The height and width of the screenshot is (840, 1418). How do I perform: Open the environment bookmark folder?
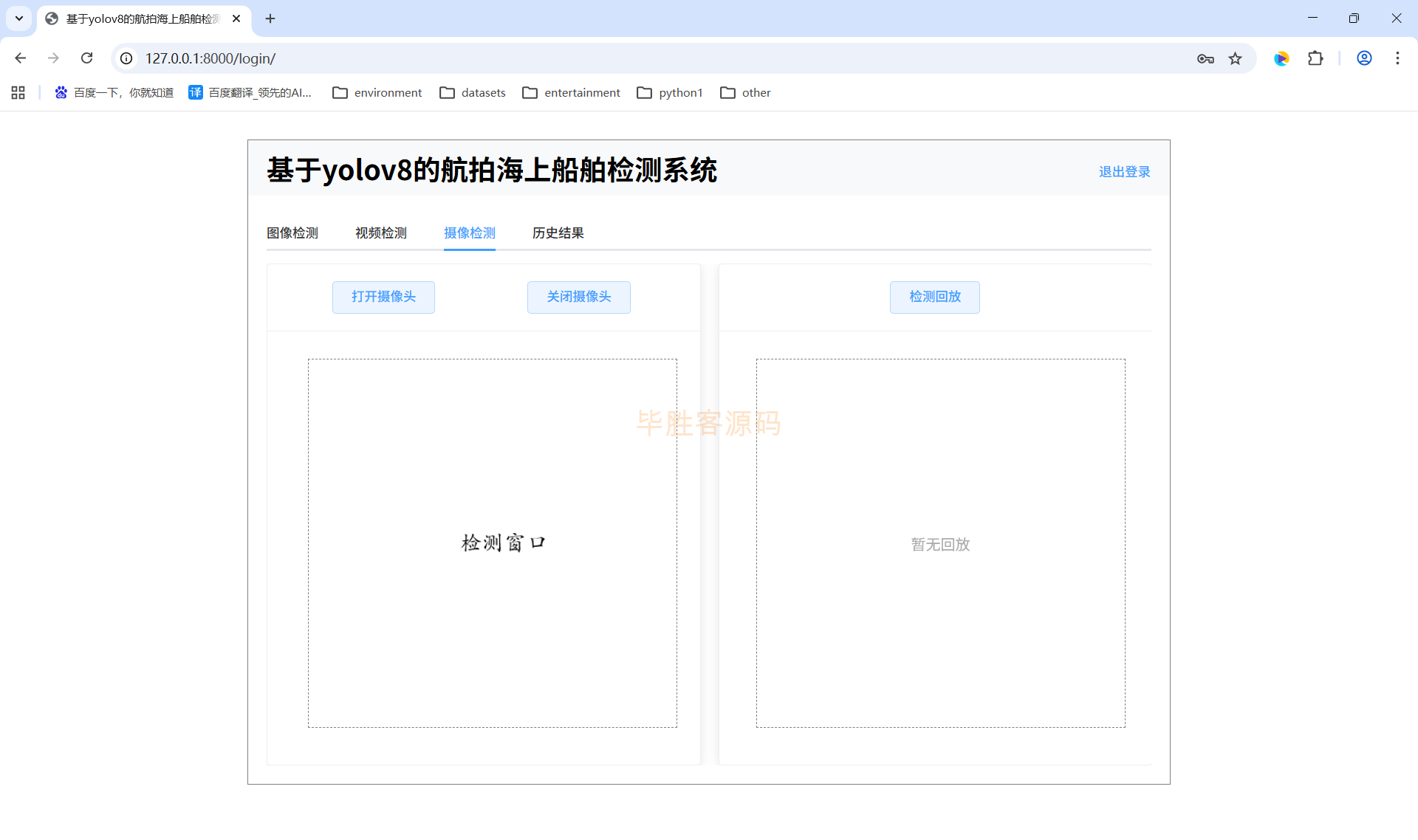377,92
